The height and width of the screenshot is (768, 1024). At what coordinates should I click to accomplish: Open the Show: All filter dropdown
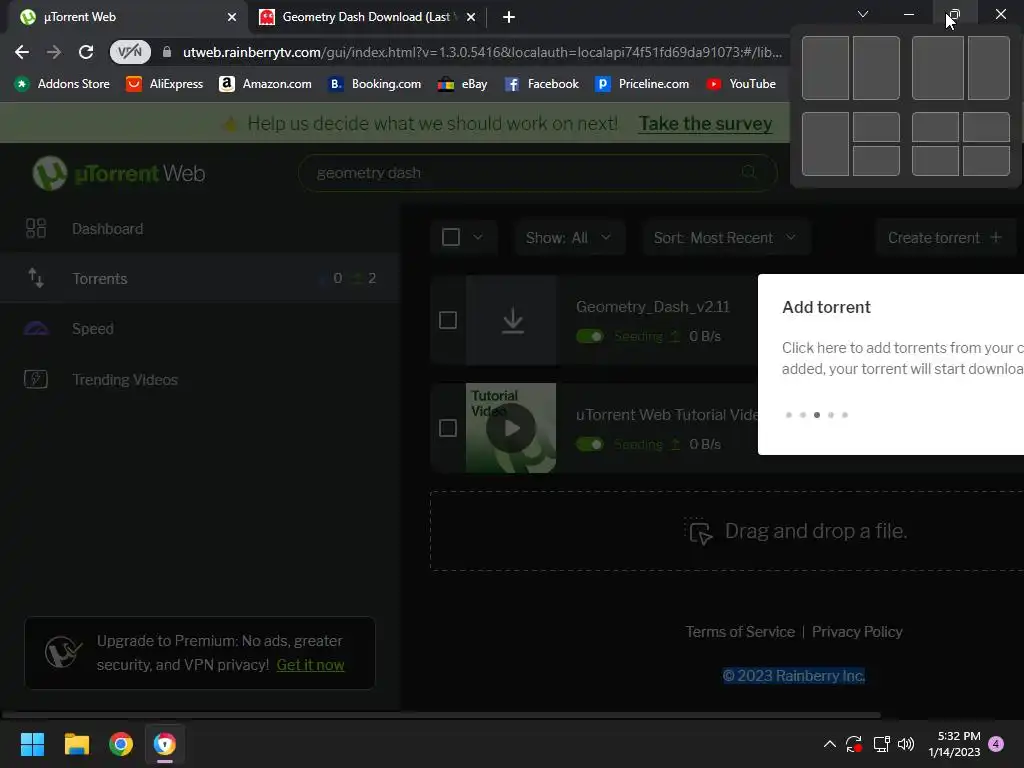pyautogui.click(x=569, y=238)
